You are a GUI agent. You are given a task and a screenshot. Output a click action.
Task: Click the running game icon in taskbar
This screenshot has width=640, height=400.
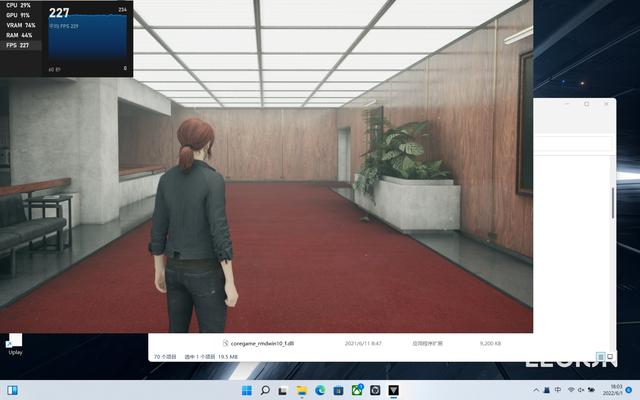pyautogui.click(x=393, y=390)
